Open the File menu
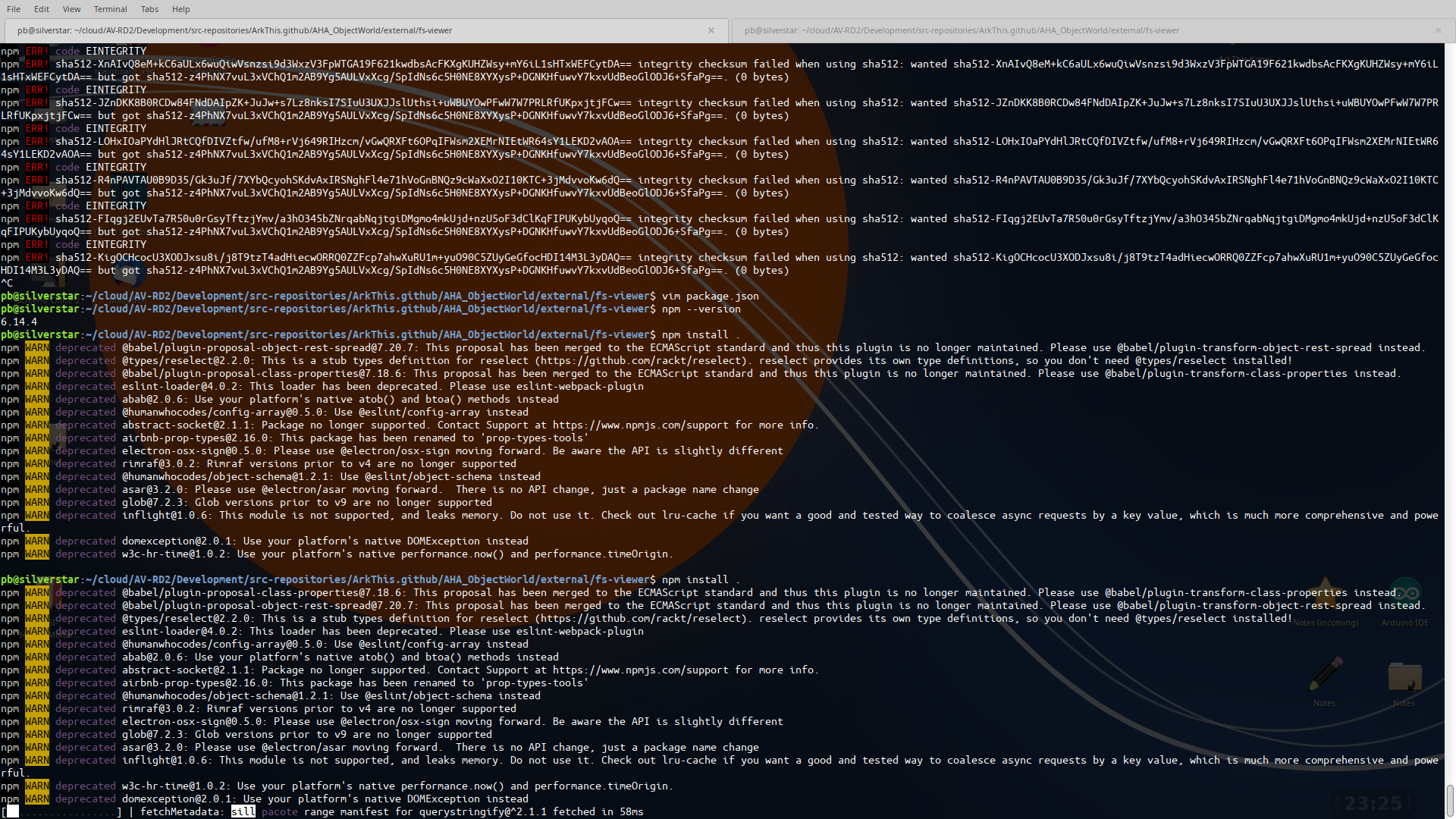Screen dimensions: 1456x819 tap(14, 9)
